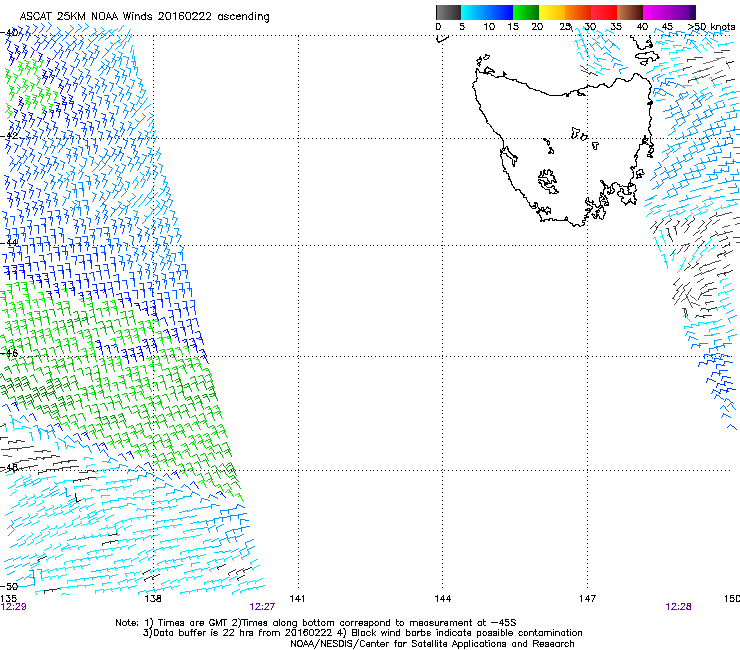Click the latitude label -44
The height and width of the screenshot is (650, 740).
(x=9, y=243)
